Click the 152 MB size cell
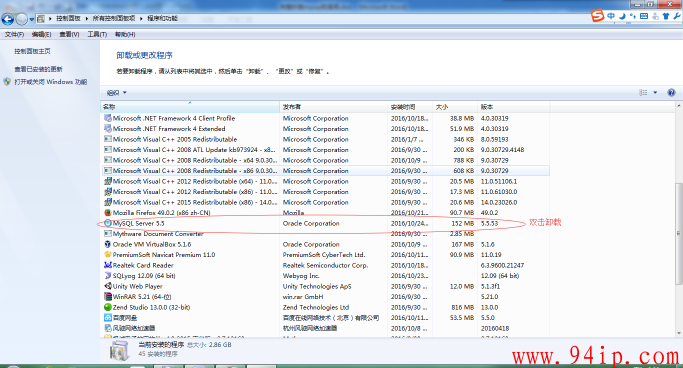Screen dimensions: 683x368 tap(463, 223)
